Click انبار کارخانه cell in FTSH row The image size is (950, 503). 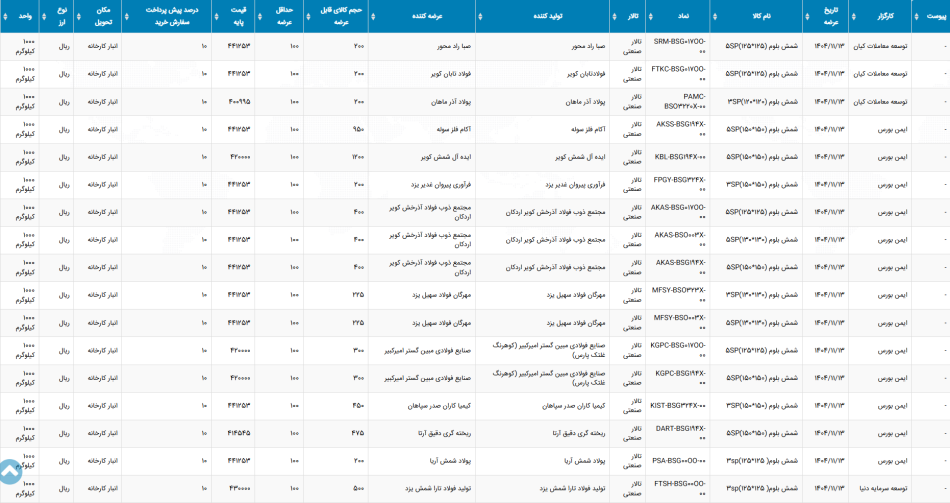(102, 488)
